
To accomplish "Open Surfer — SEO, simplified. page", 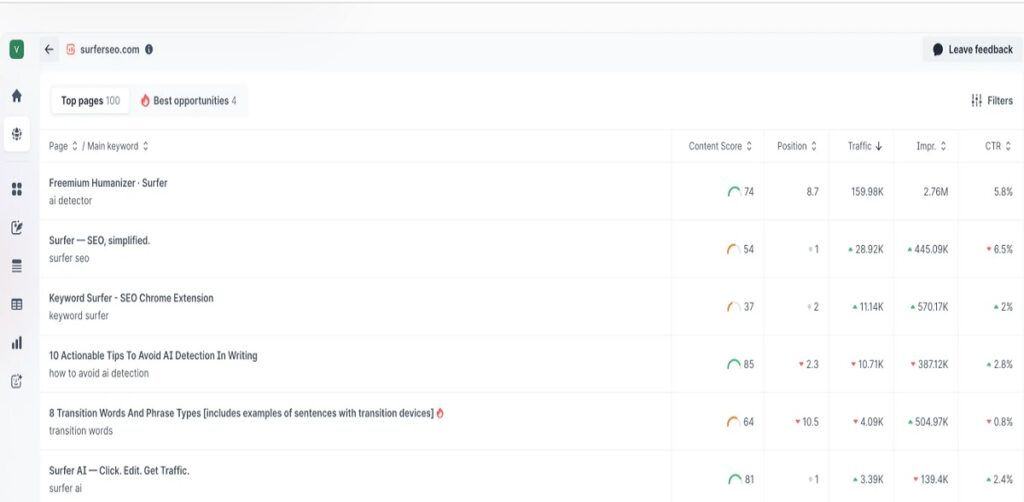I will 99,240.
